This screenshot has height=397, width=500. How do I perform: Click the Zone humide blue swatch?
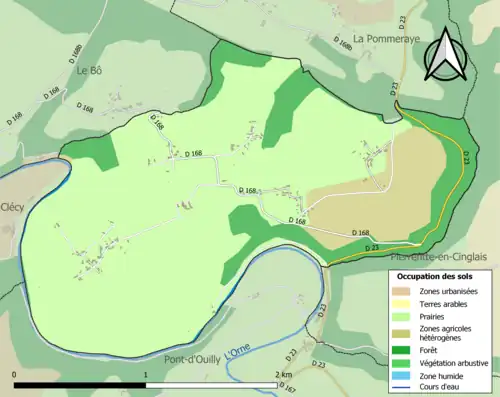tap(401, 376)
